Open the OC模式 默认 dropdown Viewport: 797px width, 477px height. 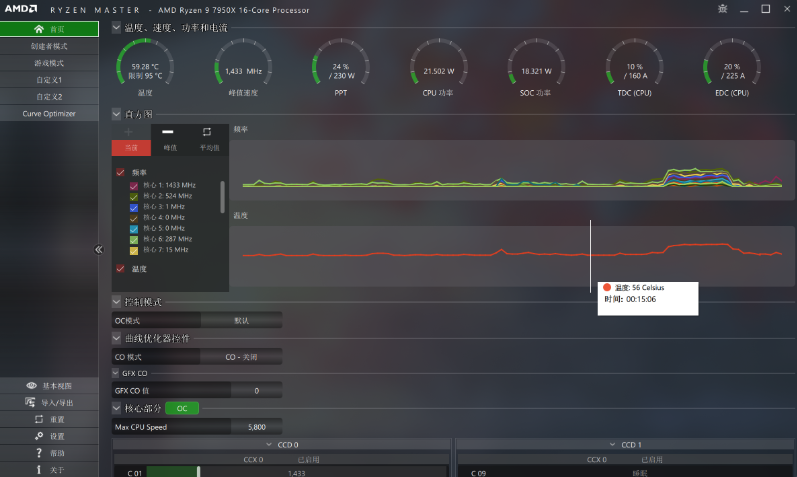pos(241,320)
